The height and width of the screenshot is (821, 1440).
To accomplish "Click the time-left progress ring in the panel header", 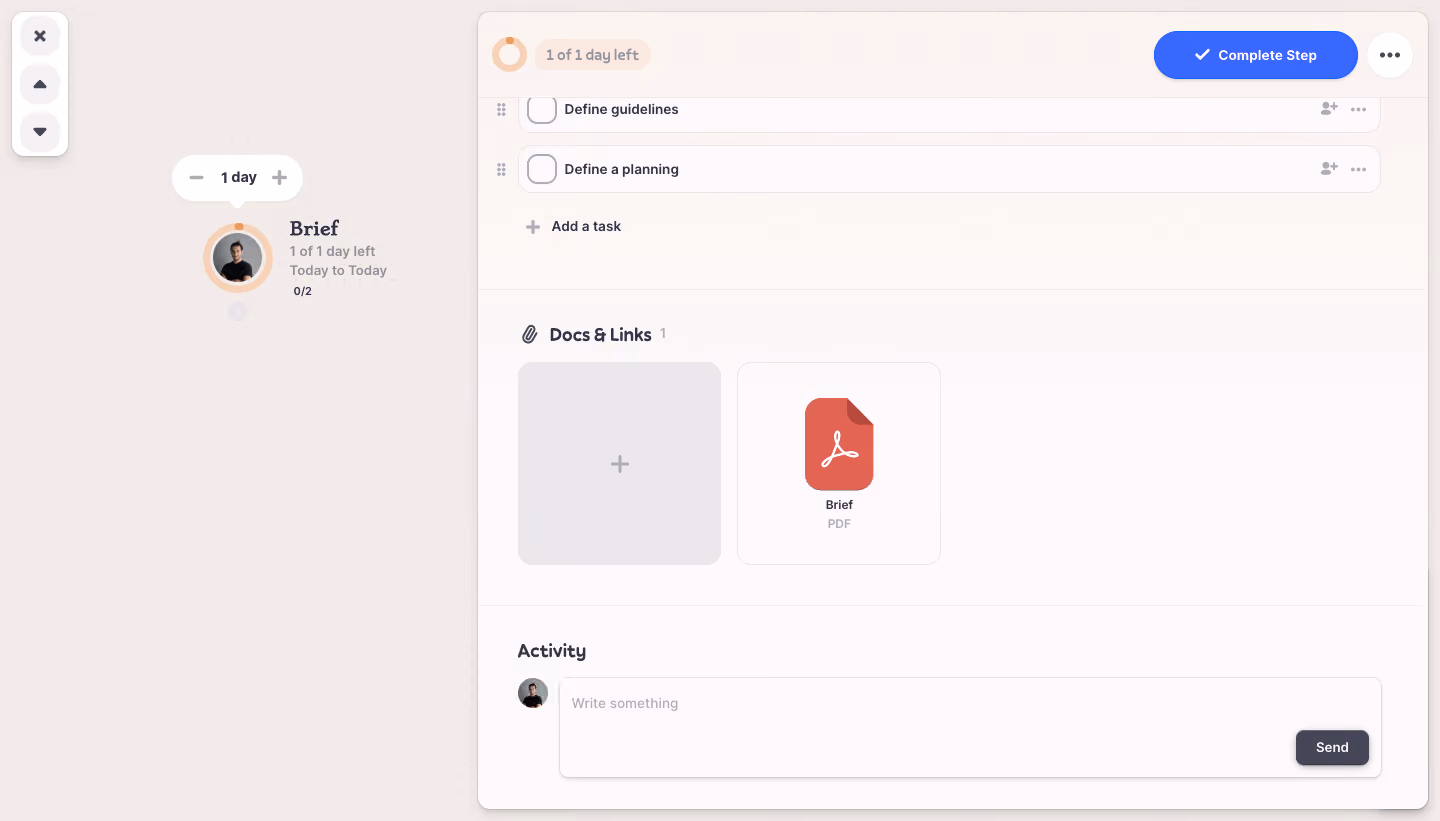I will 509,54.
